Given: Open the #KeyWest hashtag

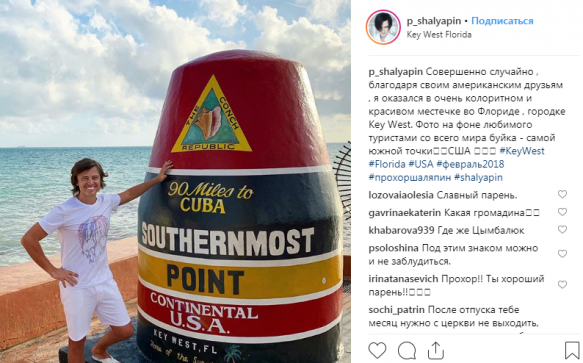Looking at the screenshot, I should pos(522,151).
